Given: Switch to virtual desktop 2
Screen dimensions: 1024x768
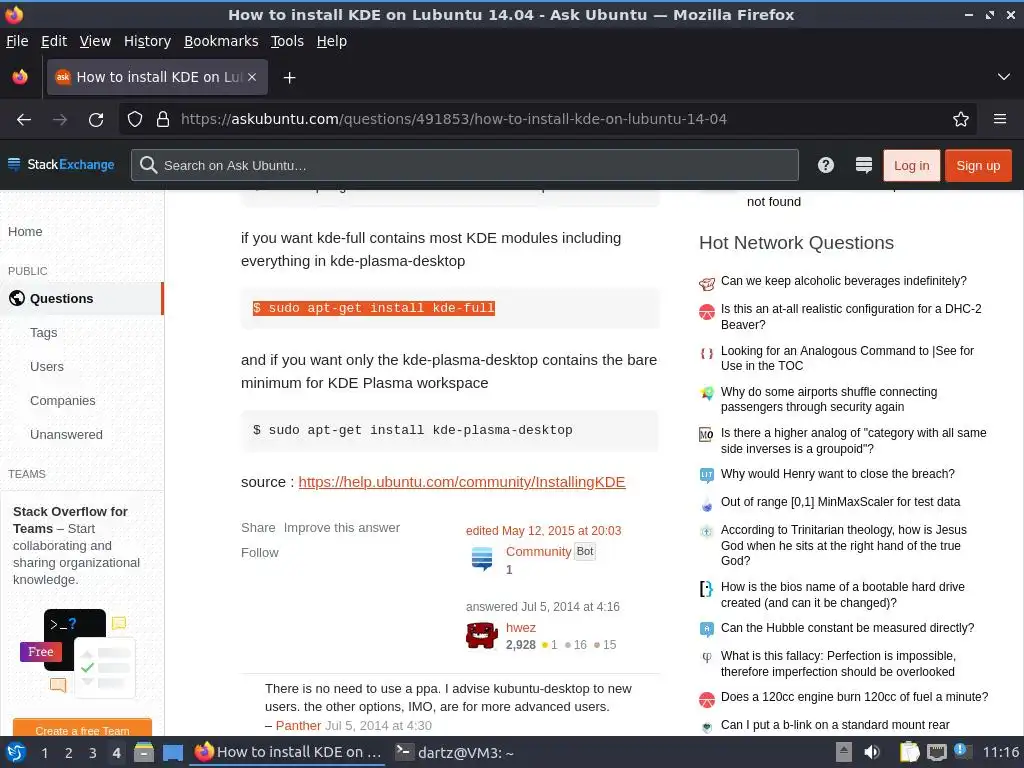Looking at the screenshot, I should coord(69,753).
